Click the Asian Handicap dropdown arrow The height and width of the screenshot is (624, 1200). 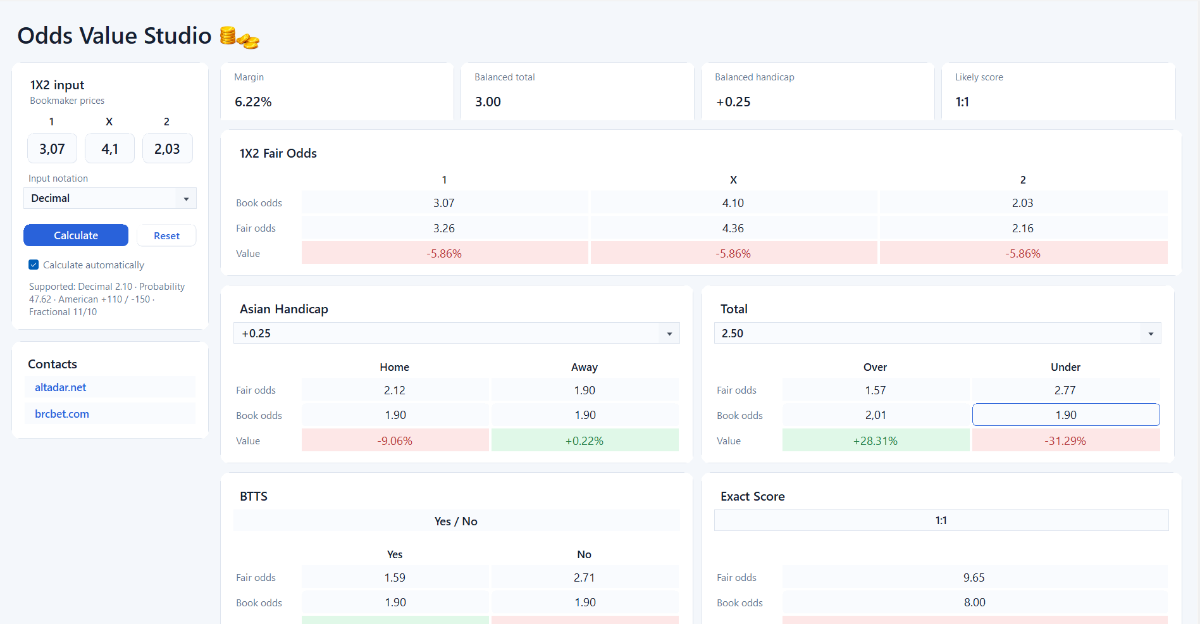point(668,334)
